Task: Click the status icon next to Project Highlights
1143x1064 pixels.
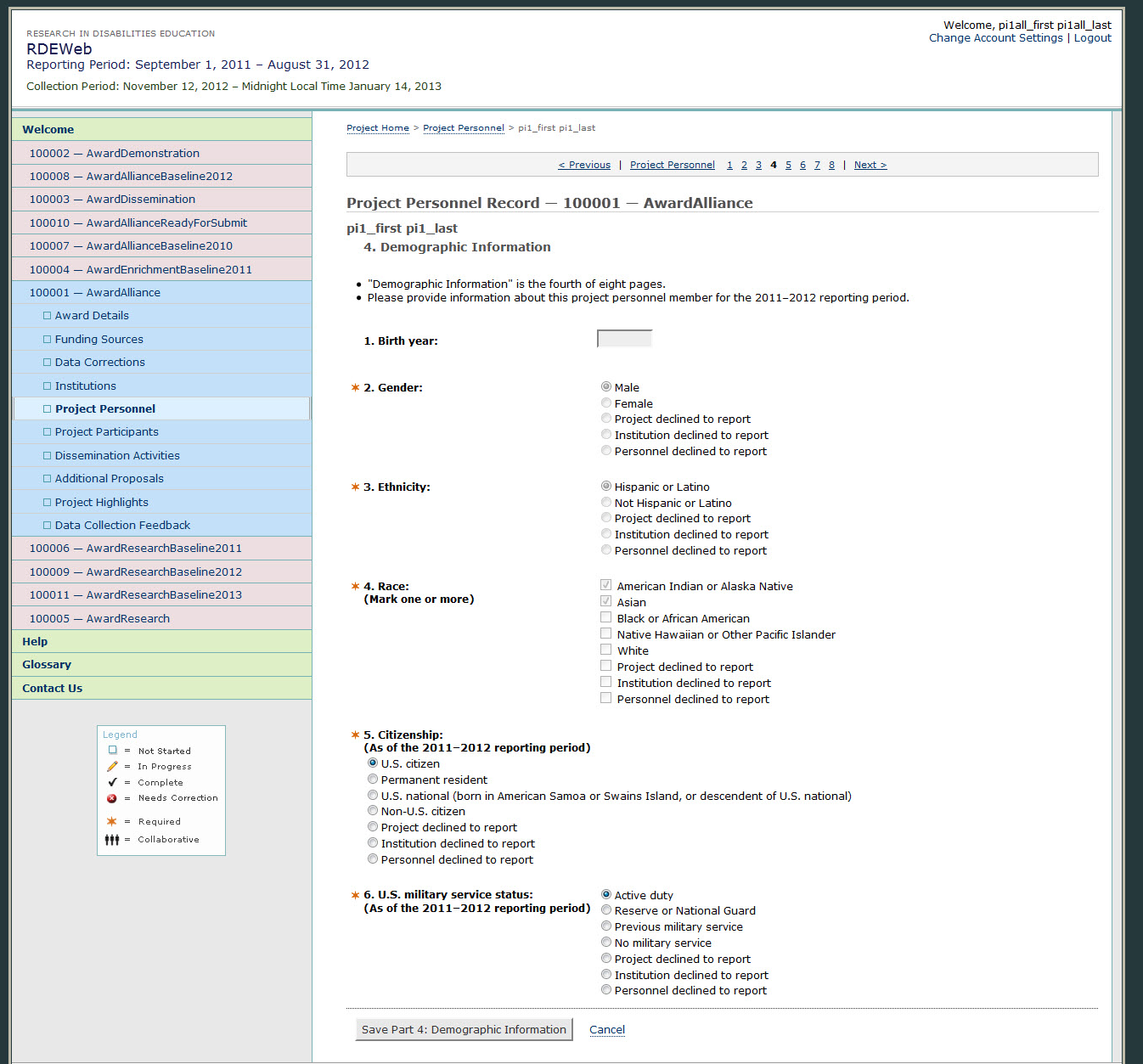Action: pos(48,503)
